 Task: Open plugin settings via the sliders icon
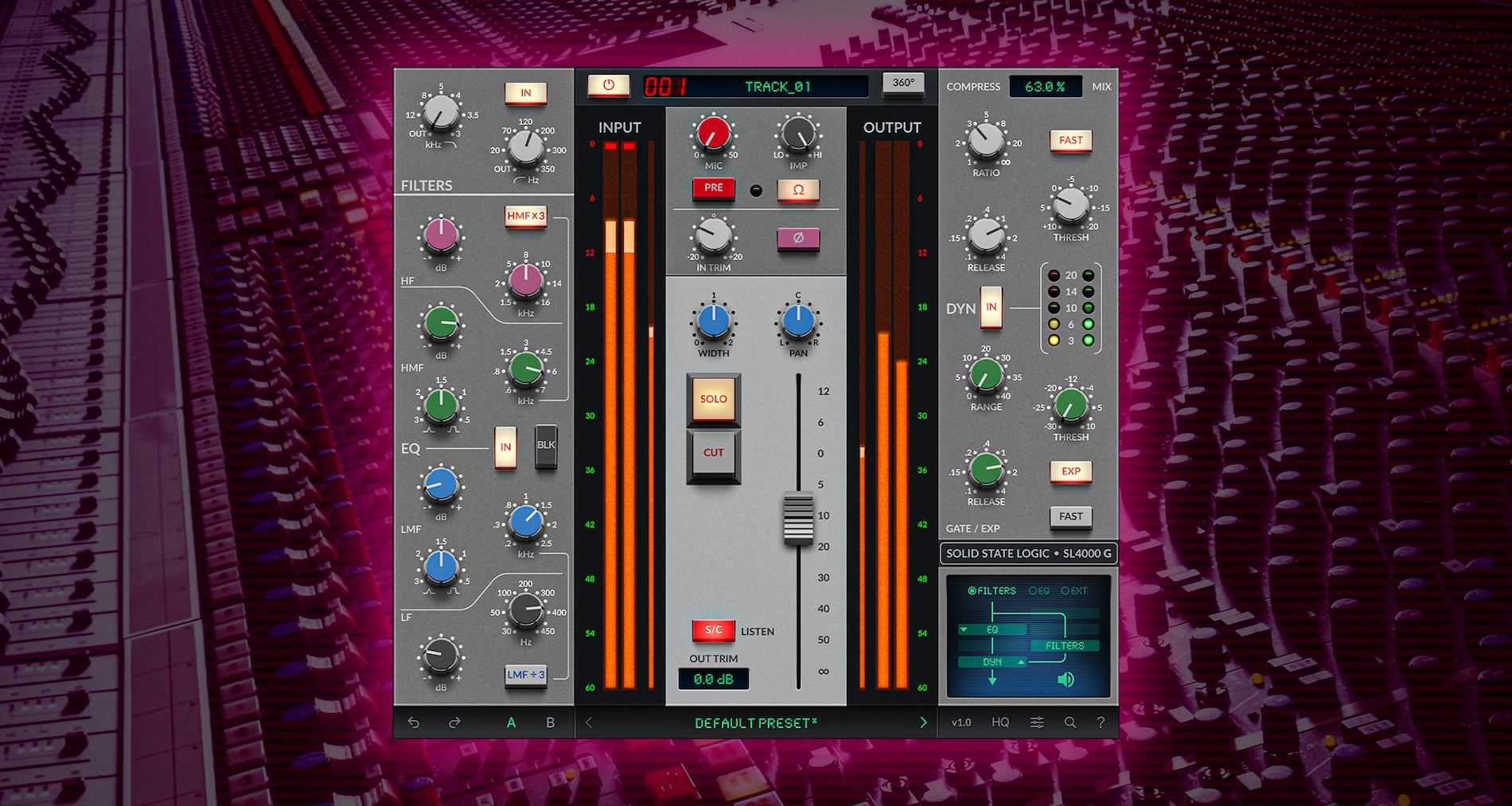point(1036,722)
